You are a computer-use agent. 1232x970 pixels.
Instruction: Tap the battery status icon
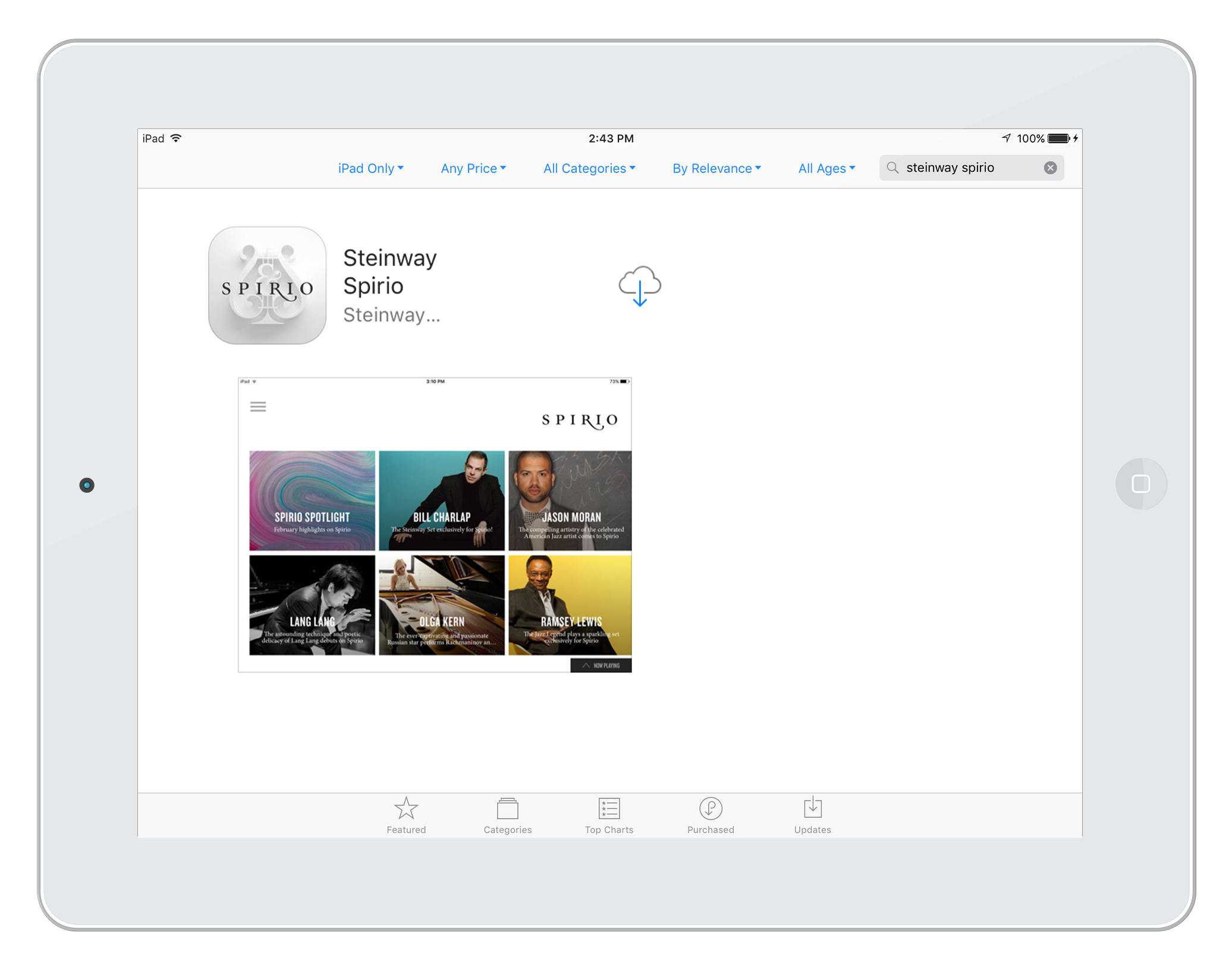coord(1058,138)
